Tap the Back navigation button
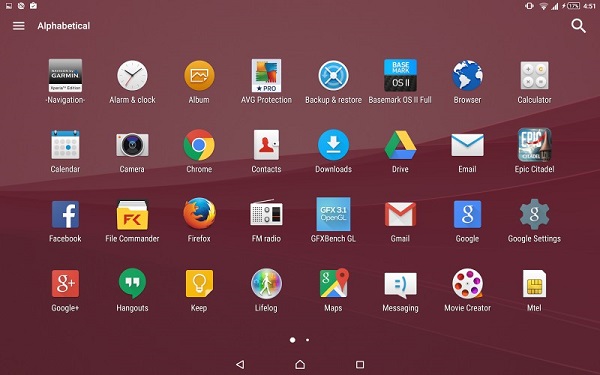 point(240,364)
